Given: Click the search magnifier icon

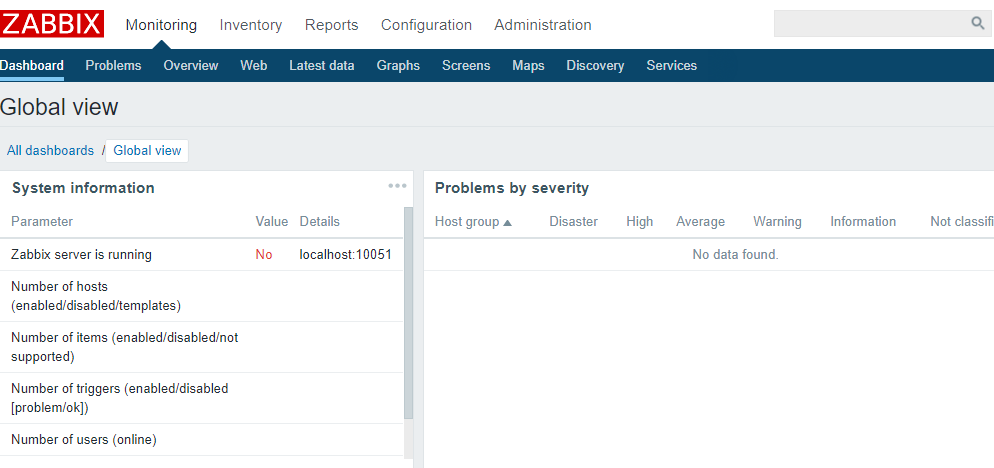Looking at the screenshot, I should (x=977, y=24).
